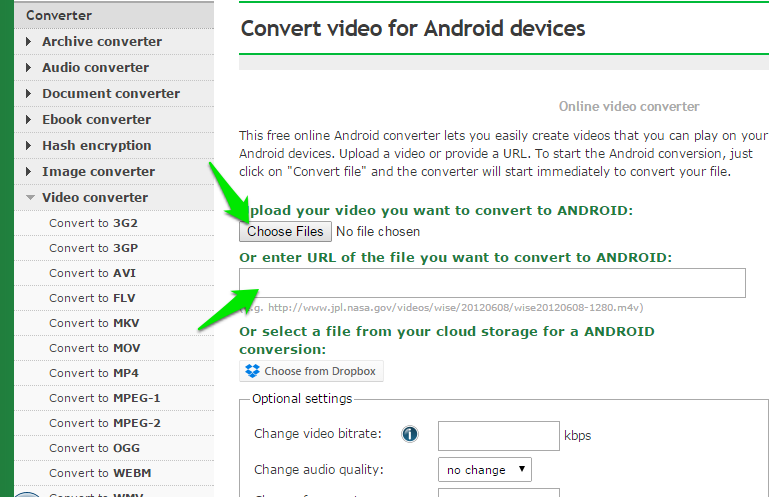Open Convert to OGG link
The image size is (771, 497).
pyautogui.click(x=94, y=448)
